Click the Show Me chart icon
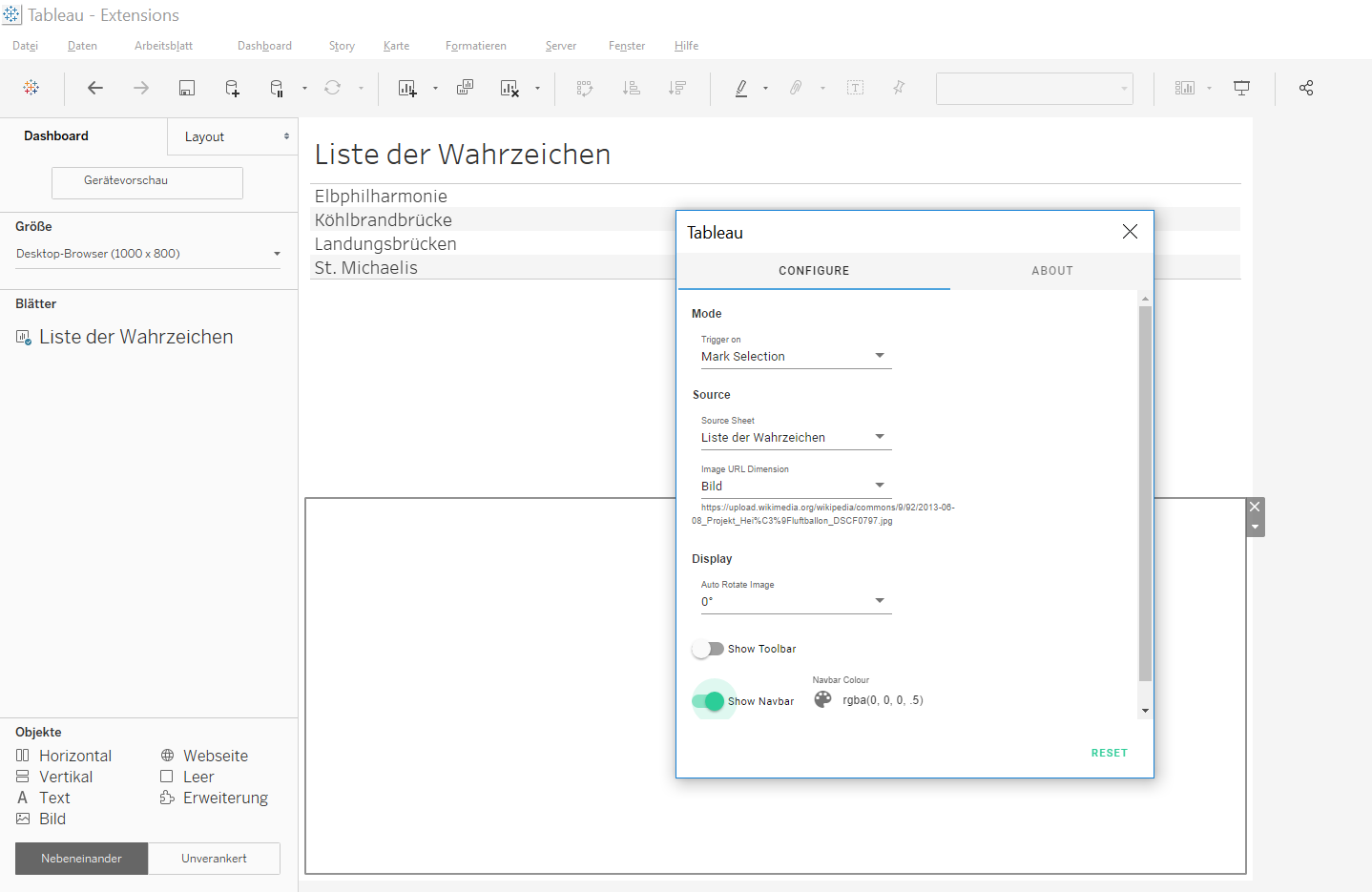The image size is (1372, 892). tap(1184, 88)
